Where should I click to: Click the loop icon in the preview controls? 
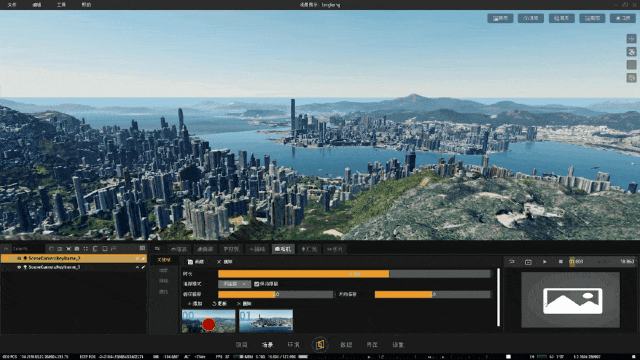click(x=511, y=262)
